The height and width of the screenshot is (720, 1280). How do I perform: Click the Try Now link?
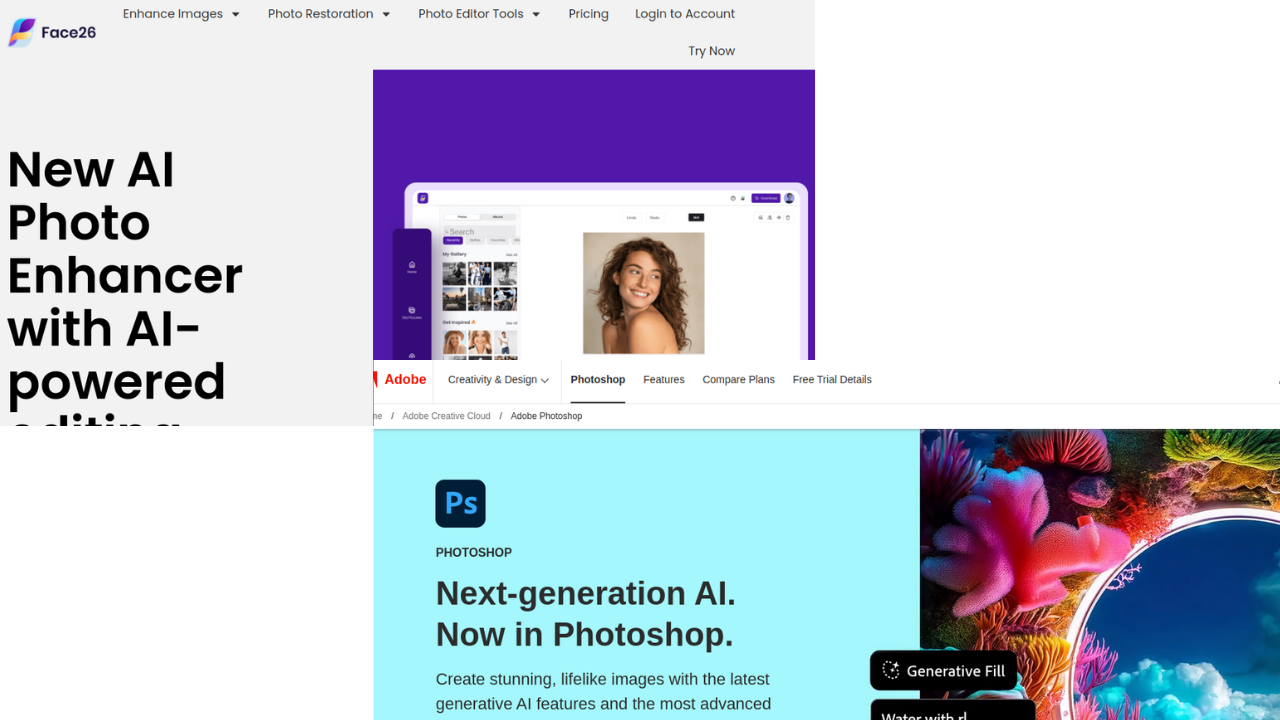coord(711,51)
